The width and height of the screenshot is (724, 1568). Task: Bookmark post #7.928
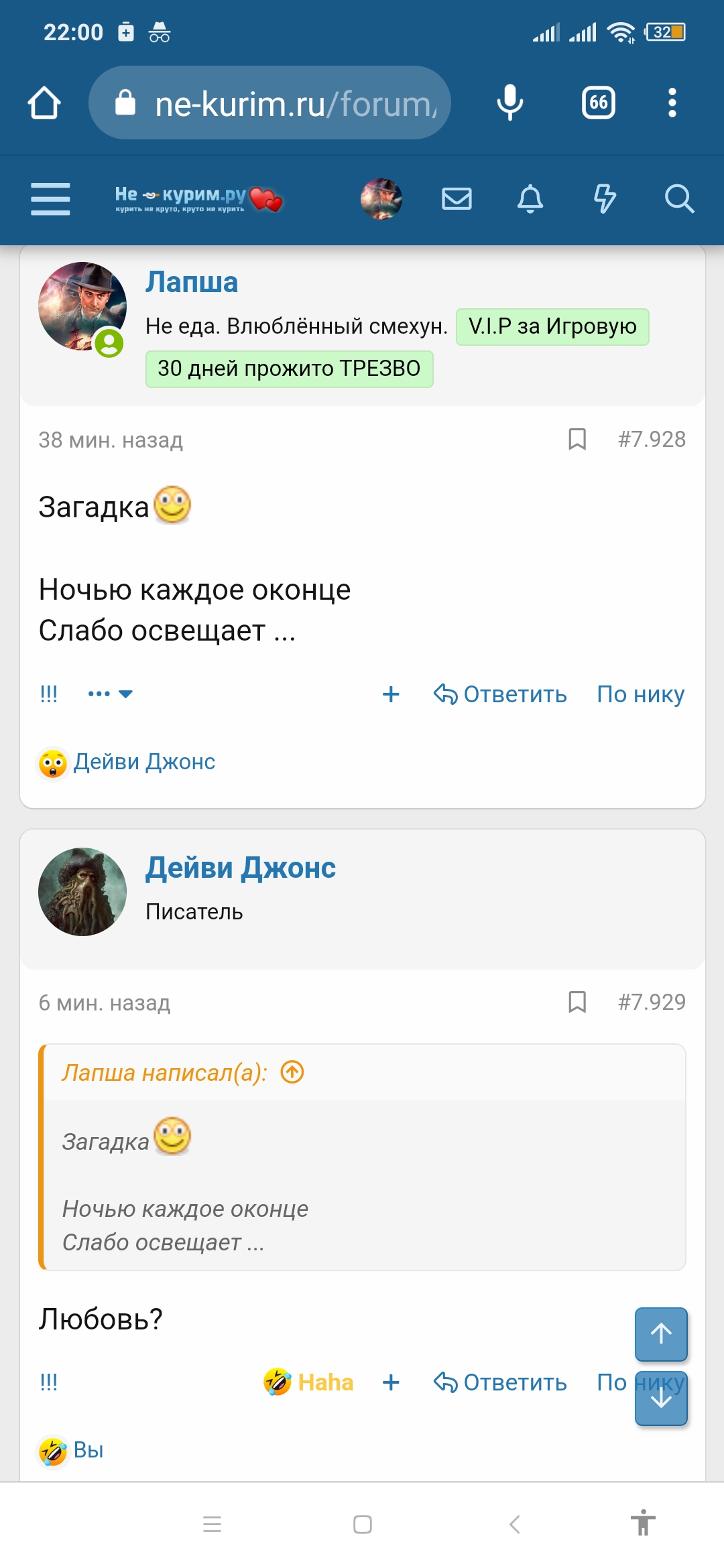(x=577, y=440)
